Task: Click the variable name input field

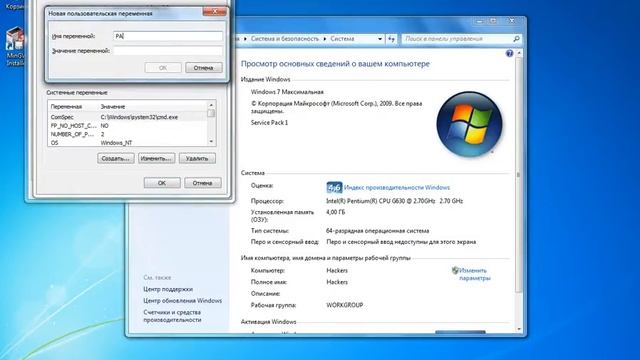Action: 168,36
